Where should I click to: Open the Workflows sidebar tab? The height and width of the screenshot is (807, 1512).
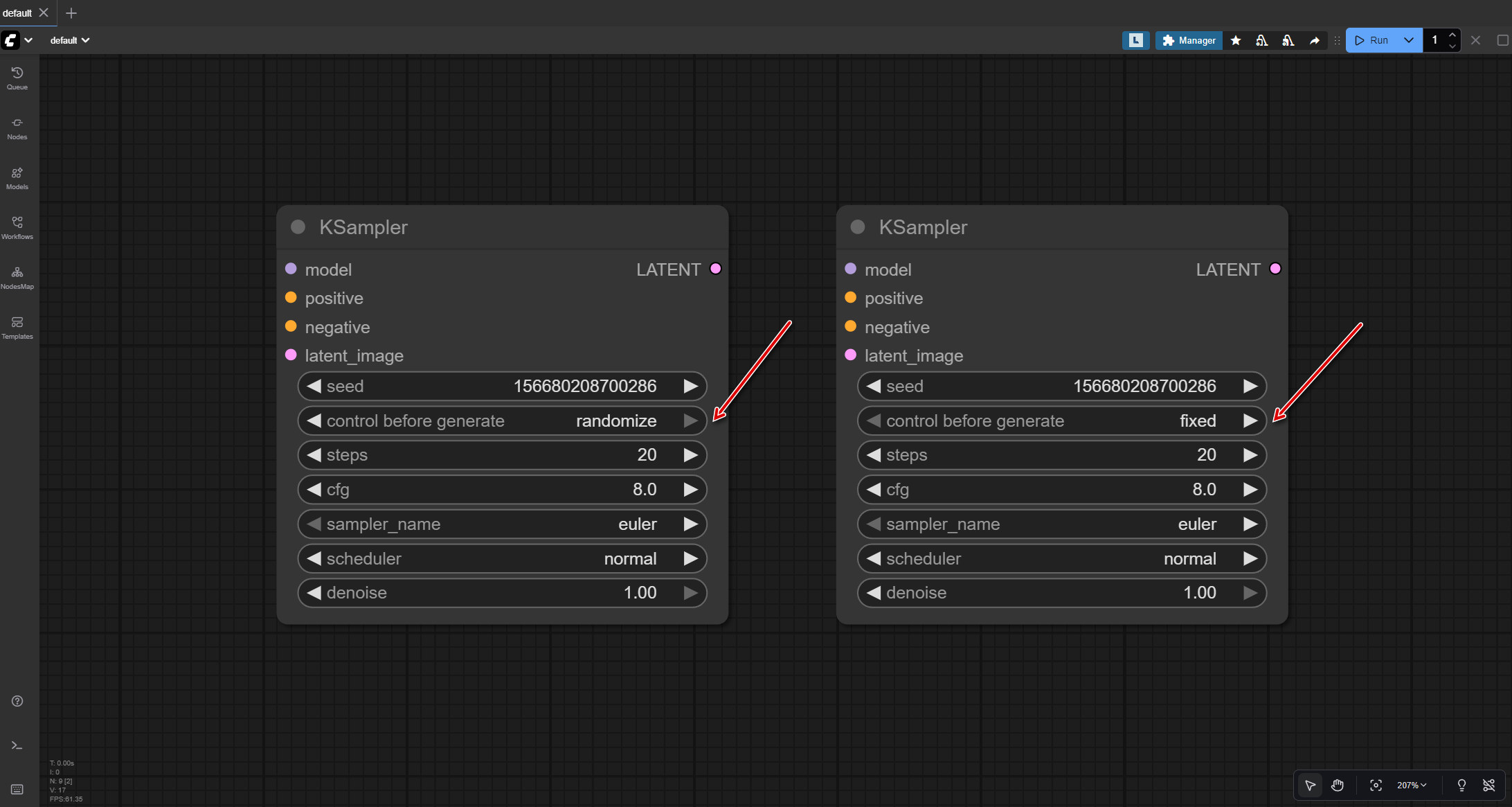17,227
